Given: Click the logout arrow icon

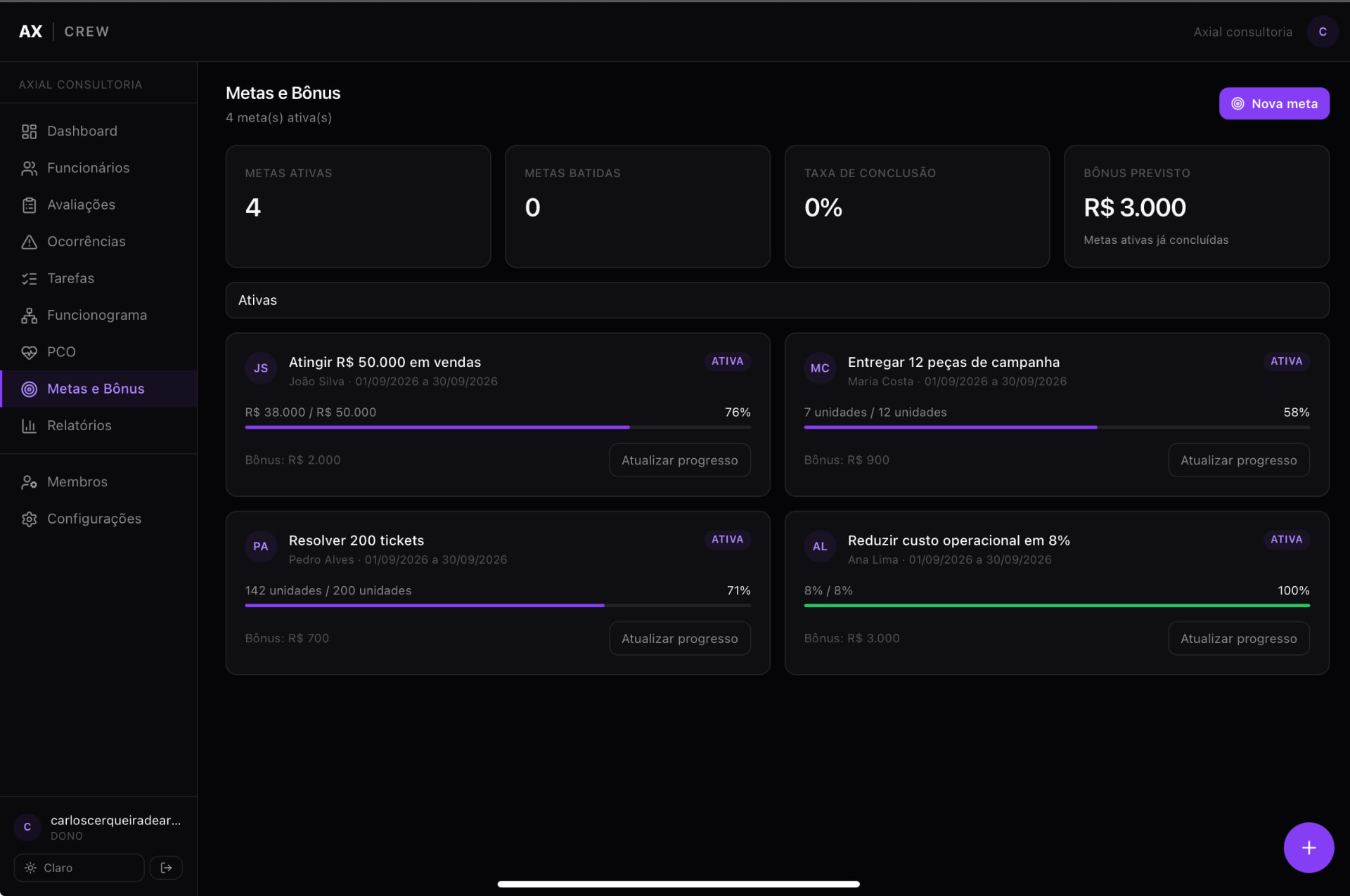Looking at the screenshot, I should click(x=166, y=868).
